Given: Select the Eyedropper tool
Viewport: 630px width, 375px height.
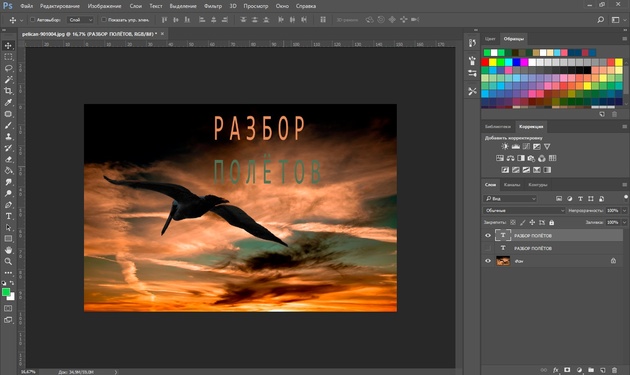Looking at the screenshot, I should pyautogui.click(x=8, y=102).
